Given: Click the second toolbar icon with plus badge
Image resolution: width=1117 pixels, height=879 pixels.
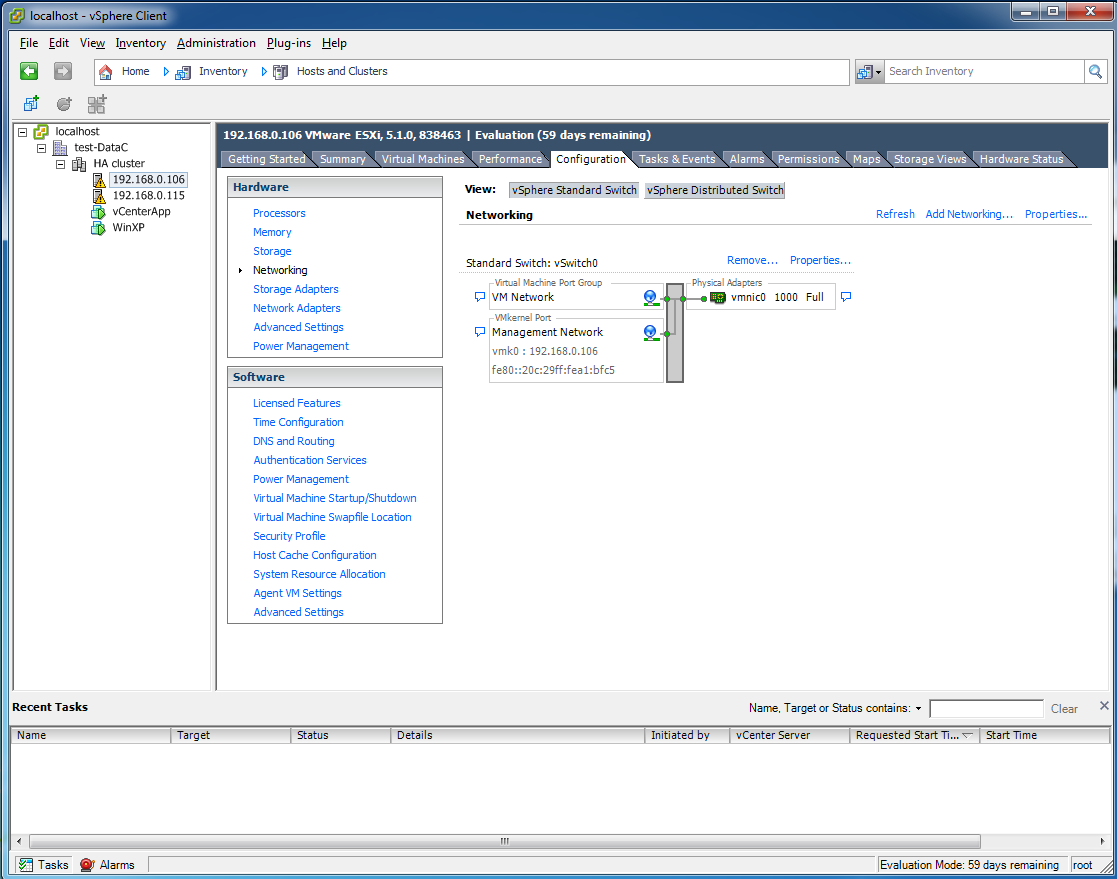Looking at the screenshot, I should (x=64, y=104).
